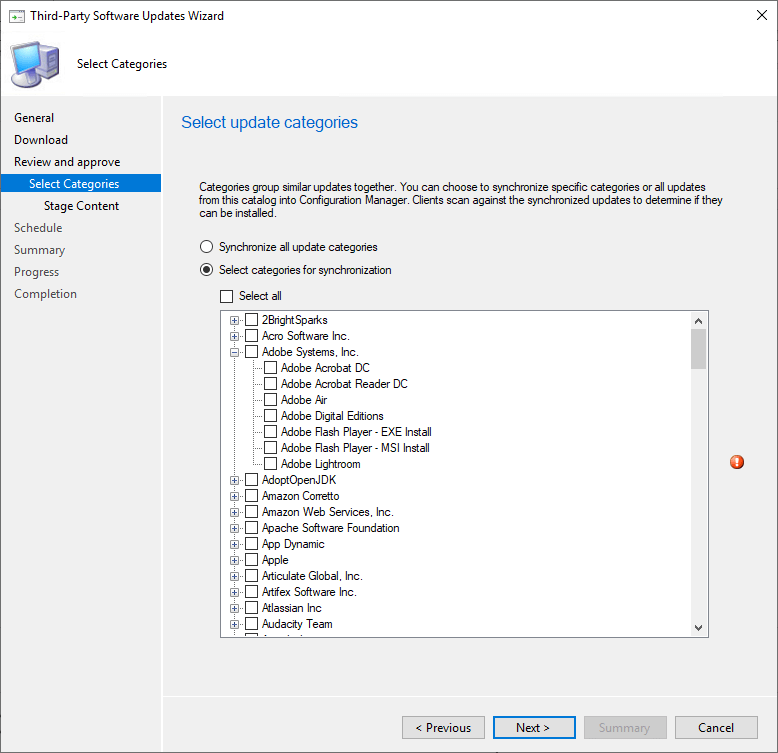
Task: Choose Select categories for synchronization option
Action: tap(206, 270)
